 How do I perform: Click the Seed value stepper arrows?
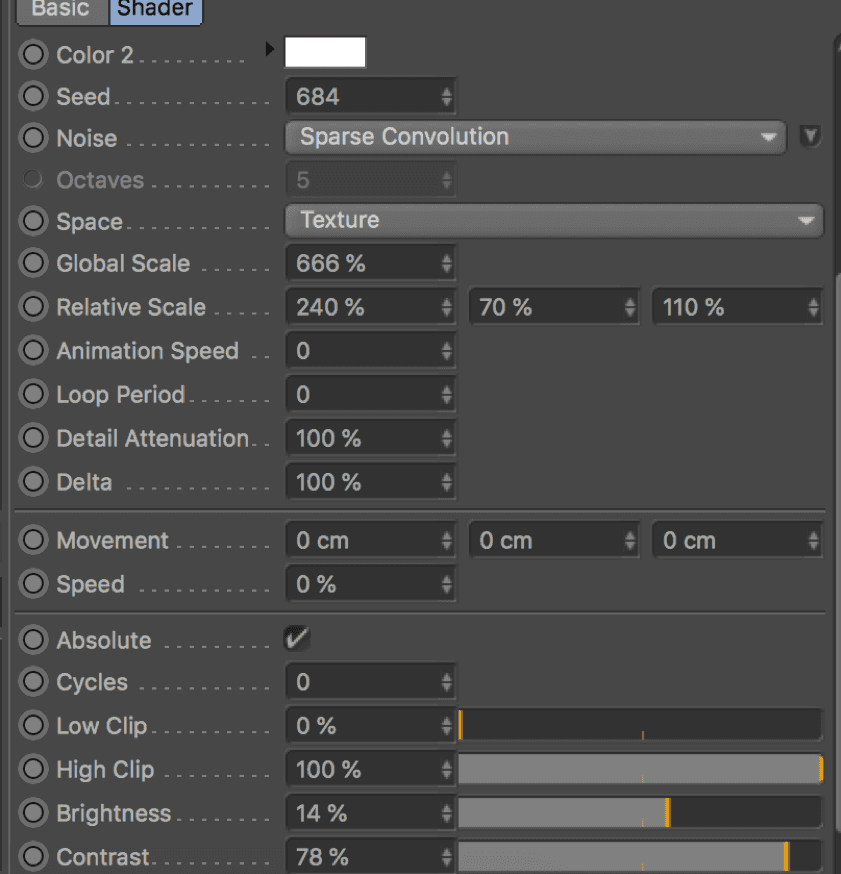[x=446, y=97]
